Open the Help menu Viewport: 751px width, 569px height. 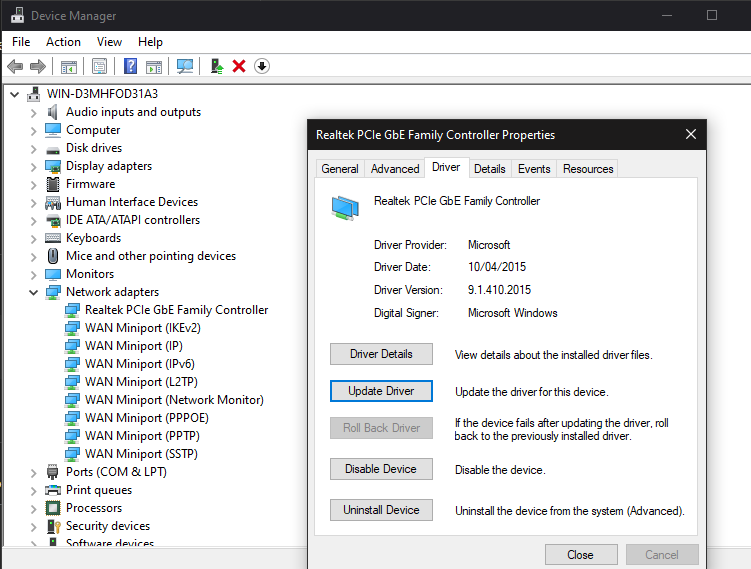click(x=150, y=42)
